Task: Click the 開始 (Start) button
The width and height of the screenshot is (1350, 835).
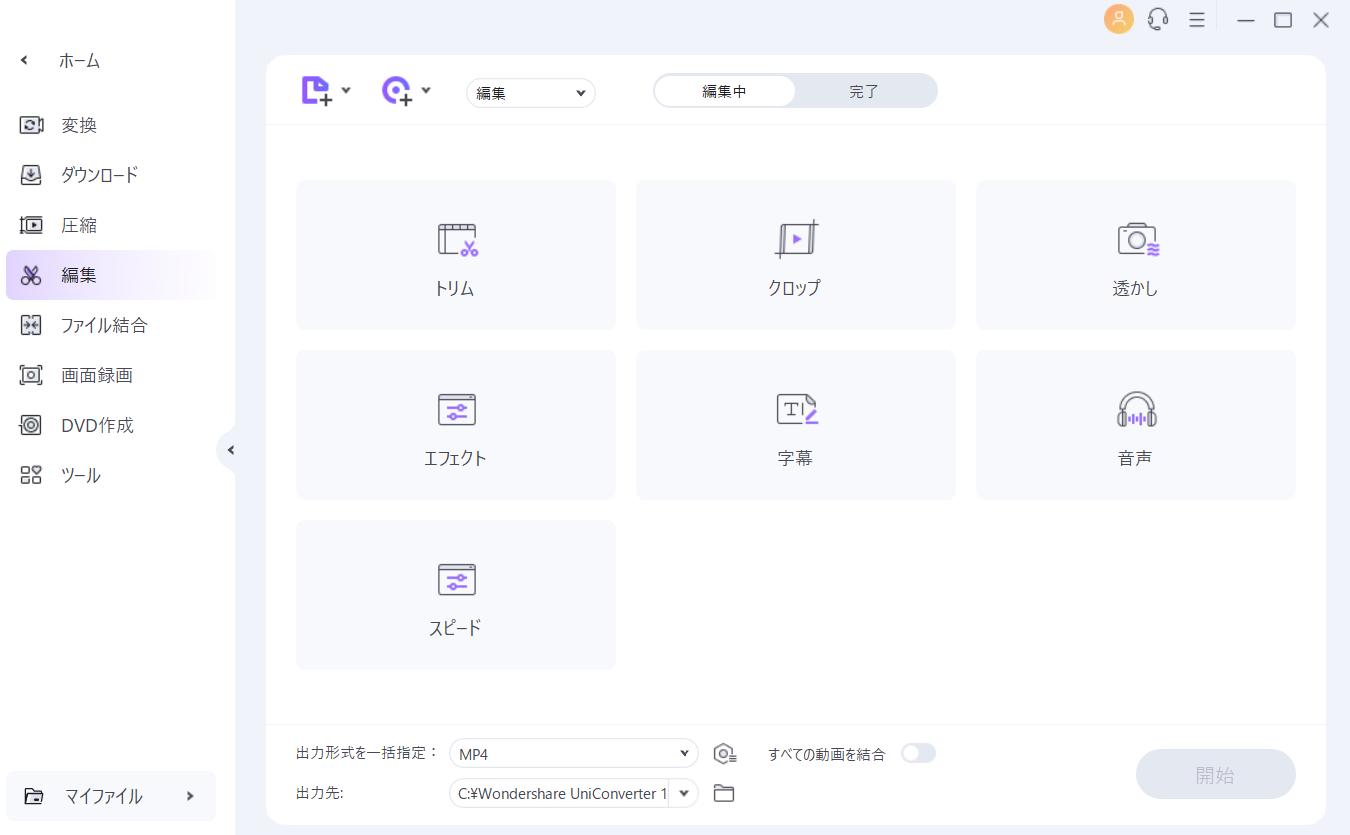Action: point(1216,774)
